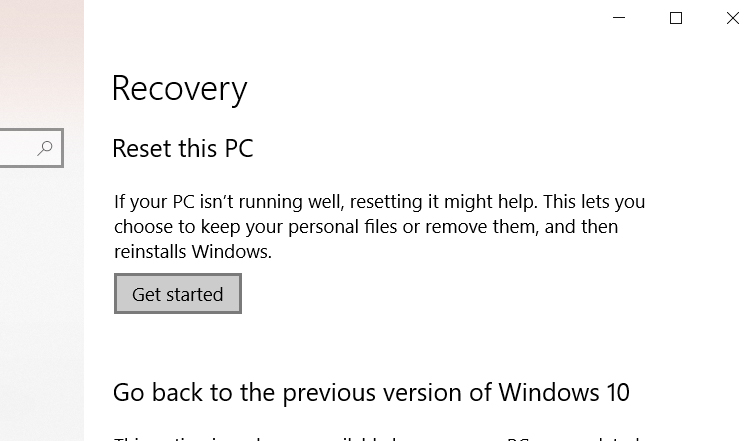Click the cut-off text line at the bottom
This screenshot has height=441, width=748.
377,438
